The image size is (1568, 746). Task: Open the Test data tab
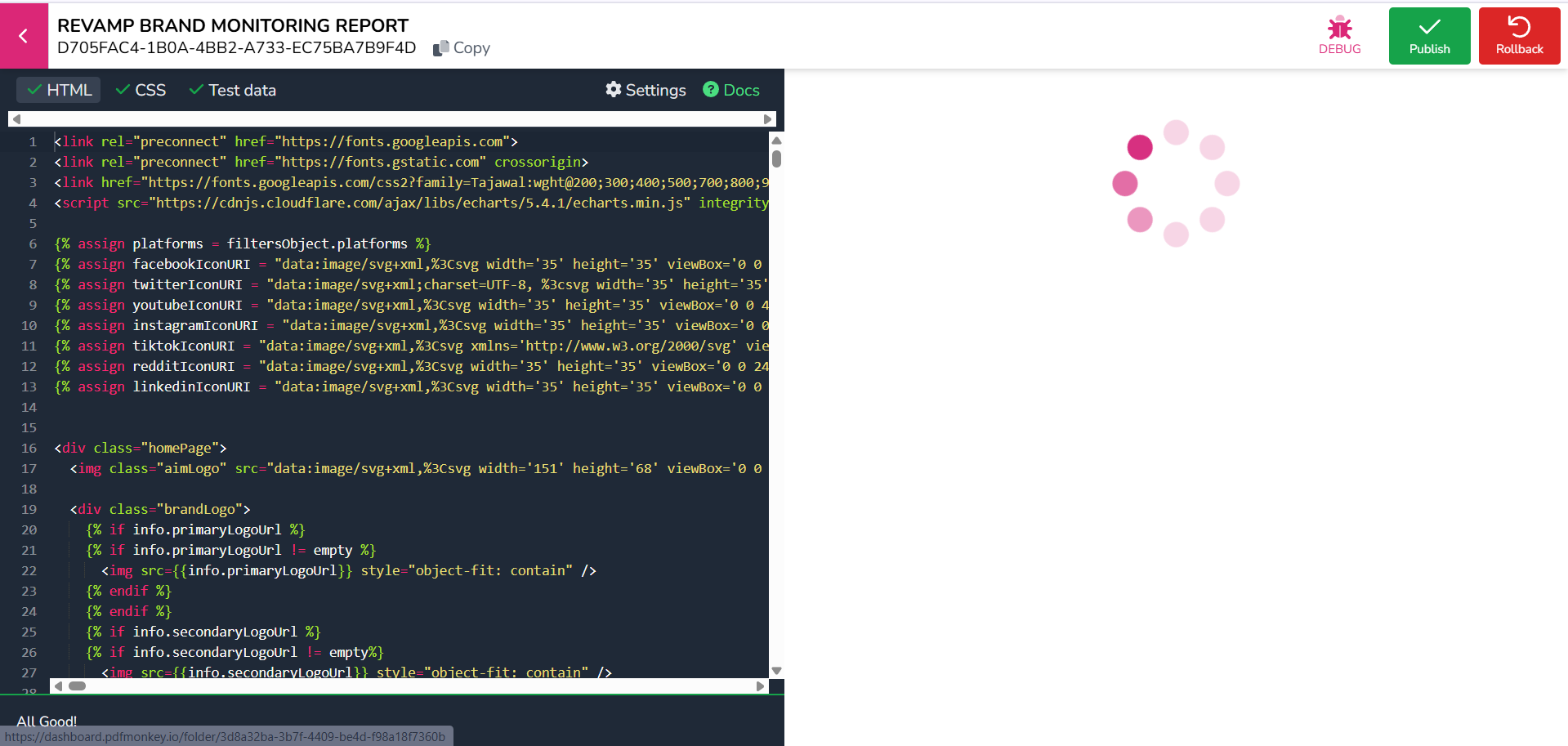click(x=243, y=90)
